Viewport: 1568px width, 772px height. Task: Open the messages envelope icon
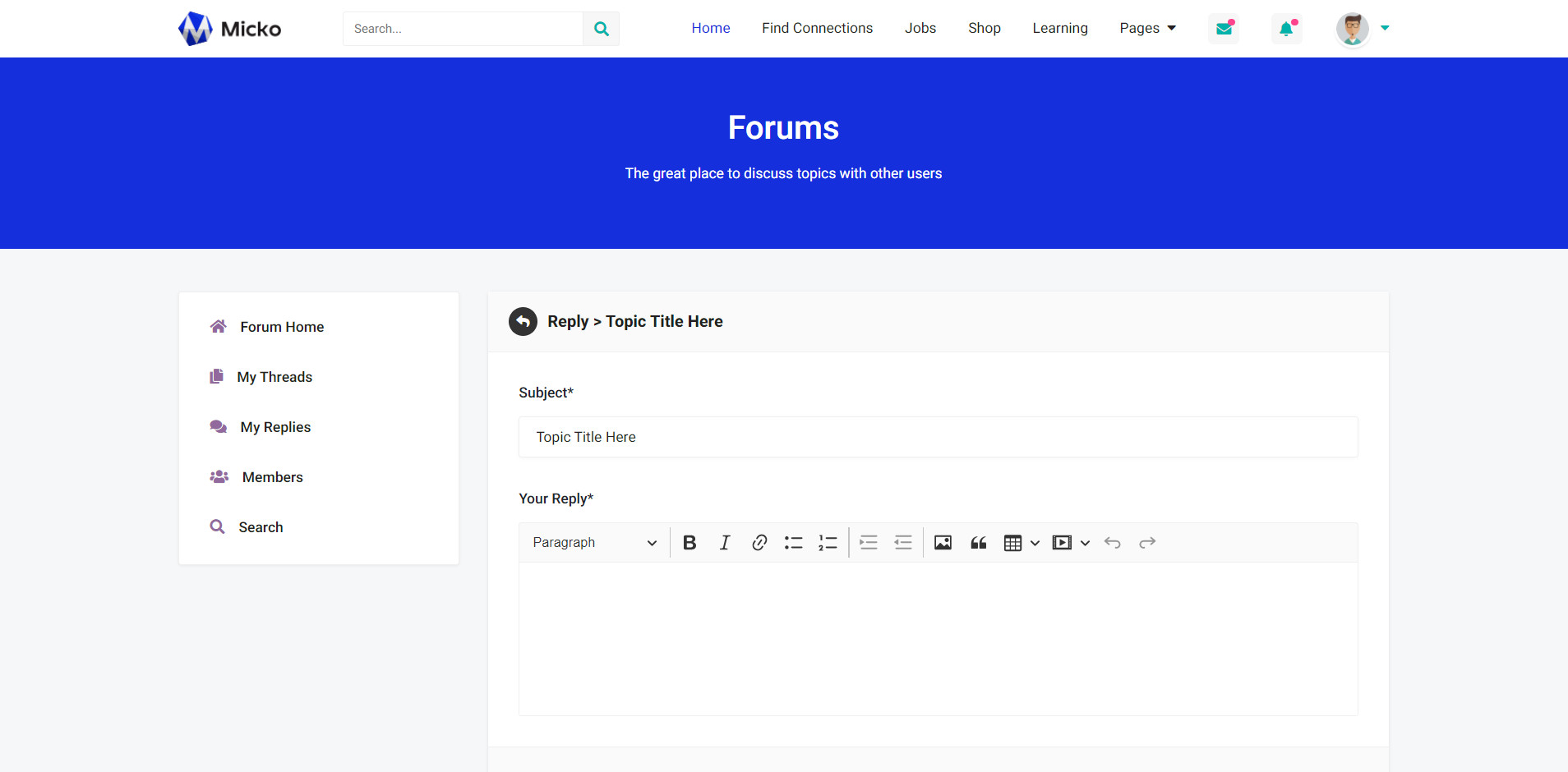(x=1224, y=29)
